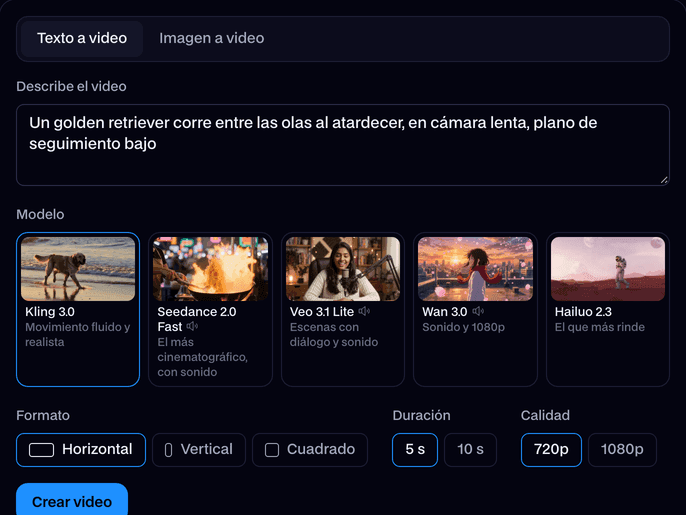Set format to Cuadrado

pyautogui.click(x=310, y=450)
